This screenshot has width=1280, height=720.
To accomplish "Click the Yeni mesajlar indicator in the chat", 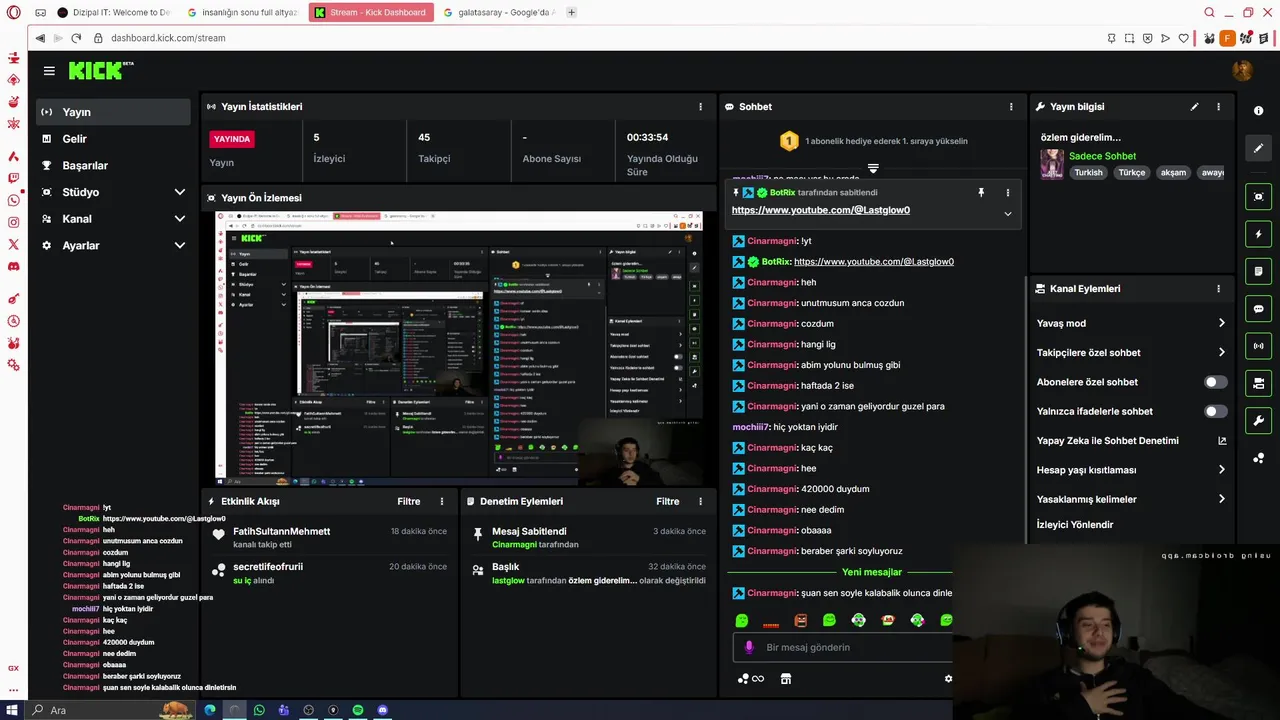I will pos(871,572).
